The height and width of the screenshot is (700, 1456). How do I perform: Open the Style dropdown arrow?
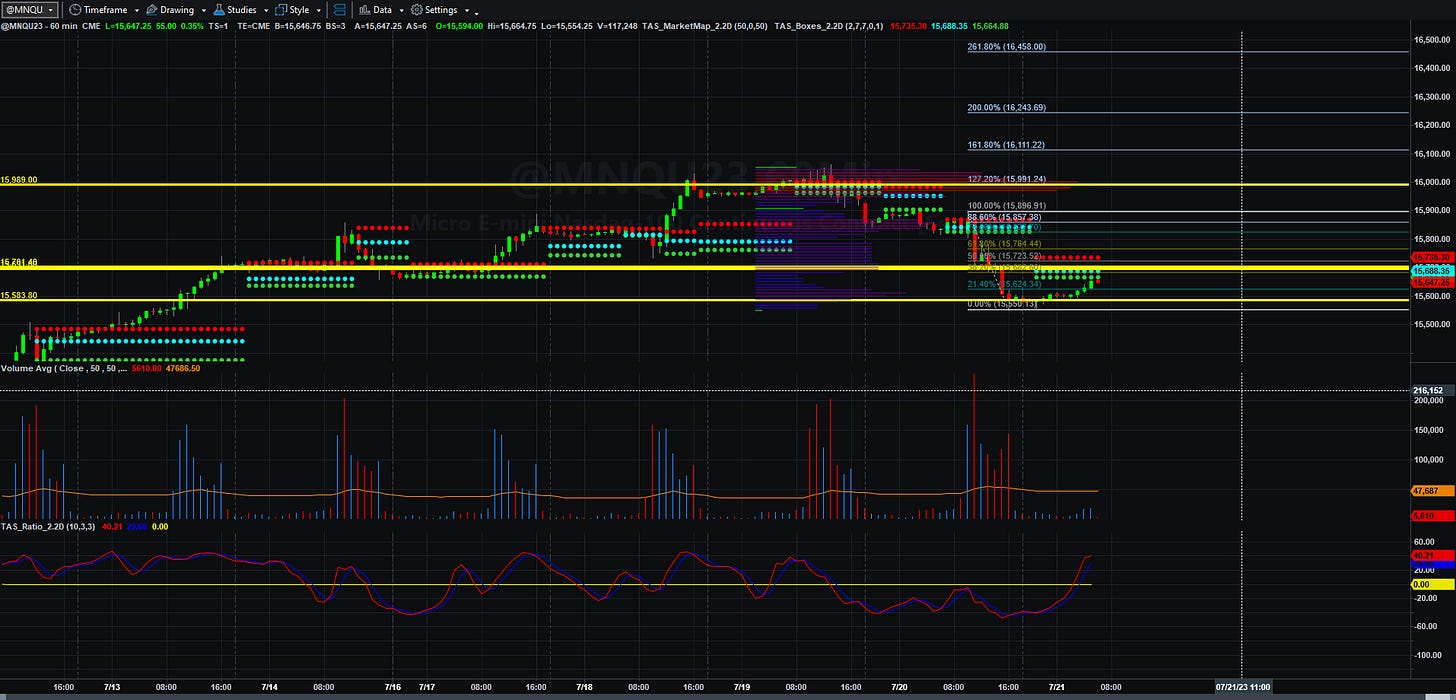[318, 11]
